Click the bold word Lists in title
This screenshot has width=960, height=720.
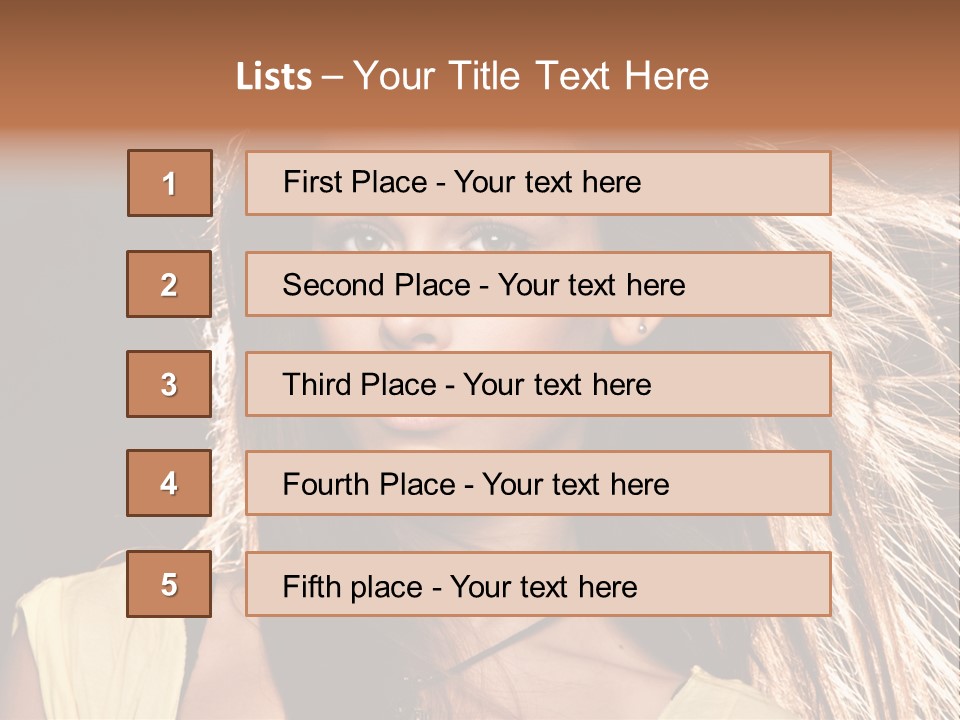coord(274,77)
